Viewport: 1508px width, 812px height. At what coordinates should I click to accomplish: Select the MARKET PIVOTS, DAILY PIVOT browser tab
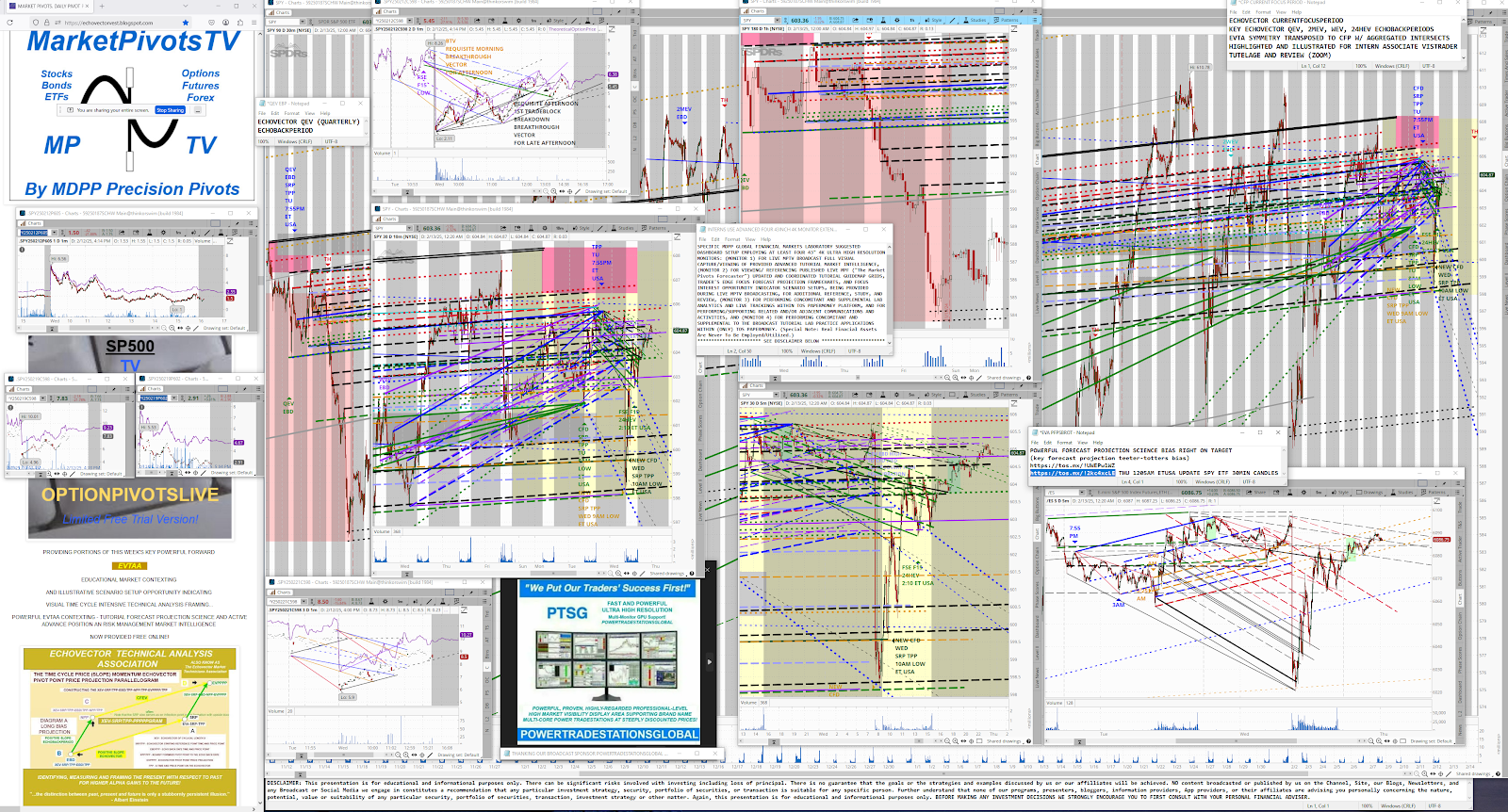click(49, 6)
